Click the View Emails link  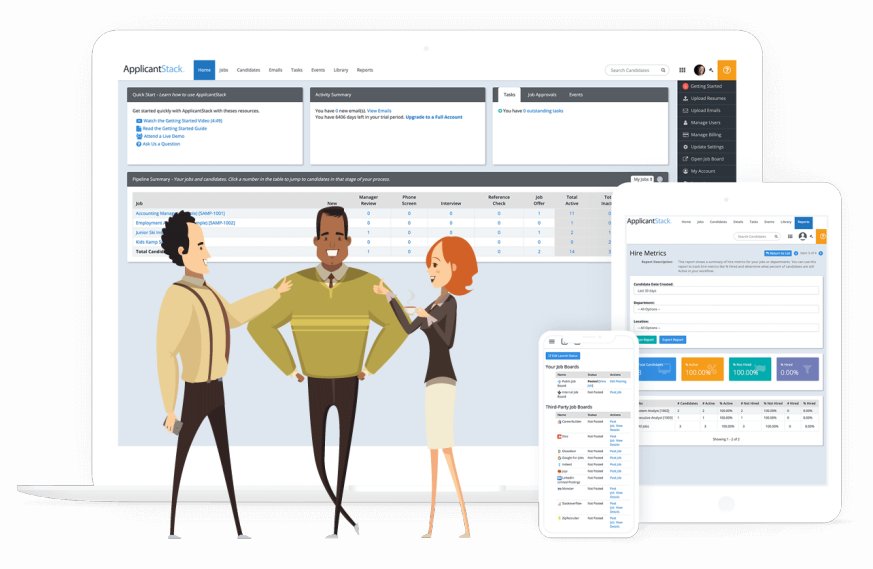379,111
